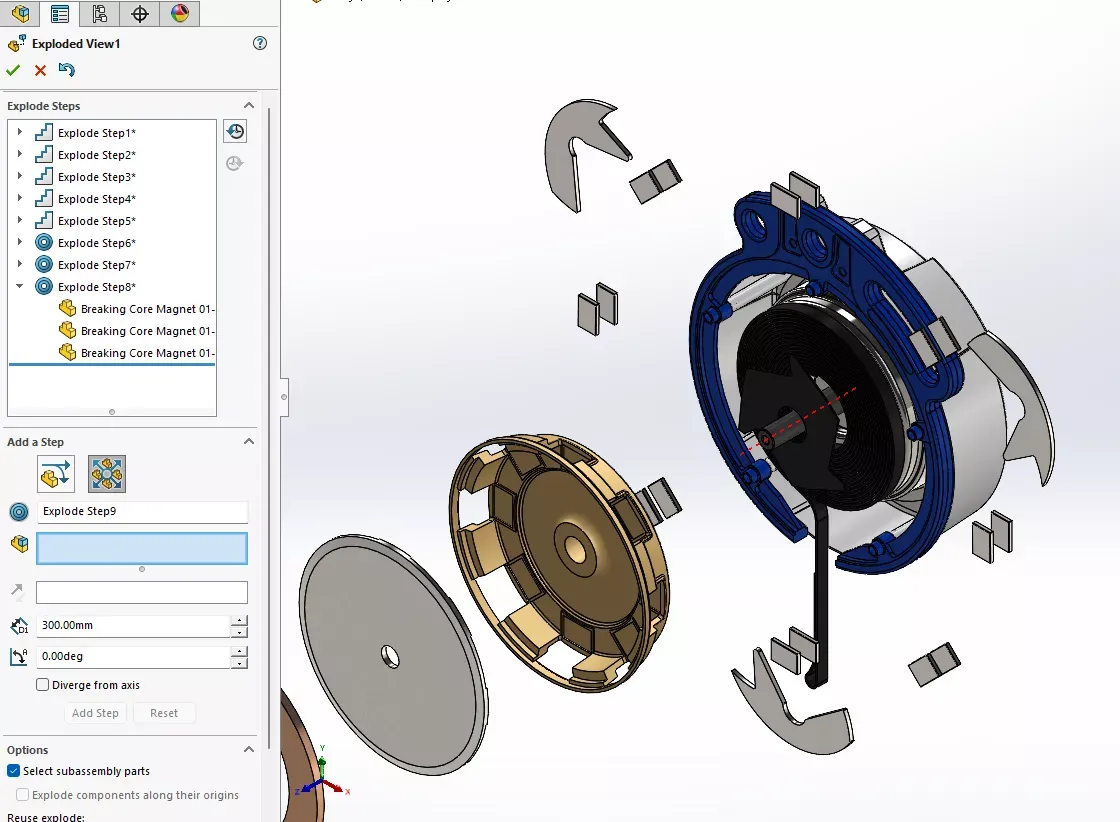Open the help question mark icon
The width and height of the screenshot is (1120, 822).
pyautogui.click(x=259, y=43)
